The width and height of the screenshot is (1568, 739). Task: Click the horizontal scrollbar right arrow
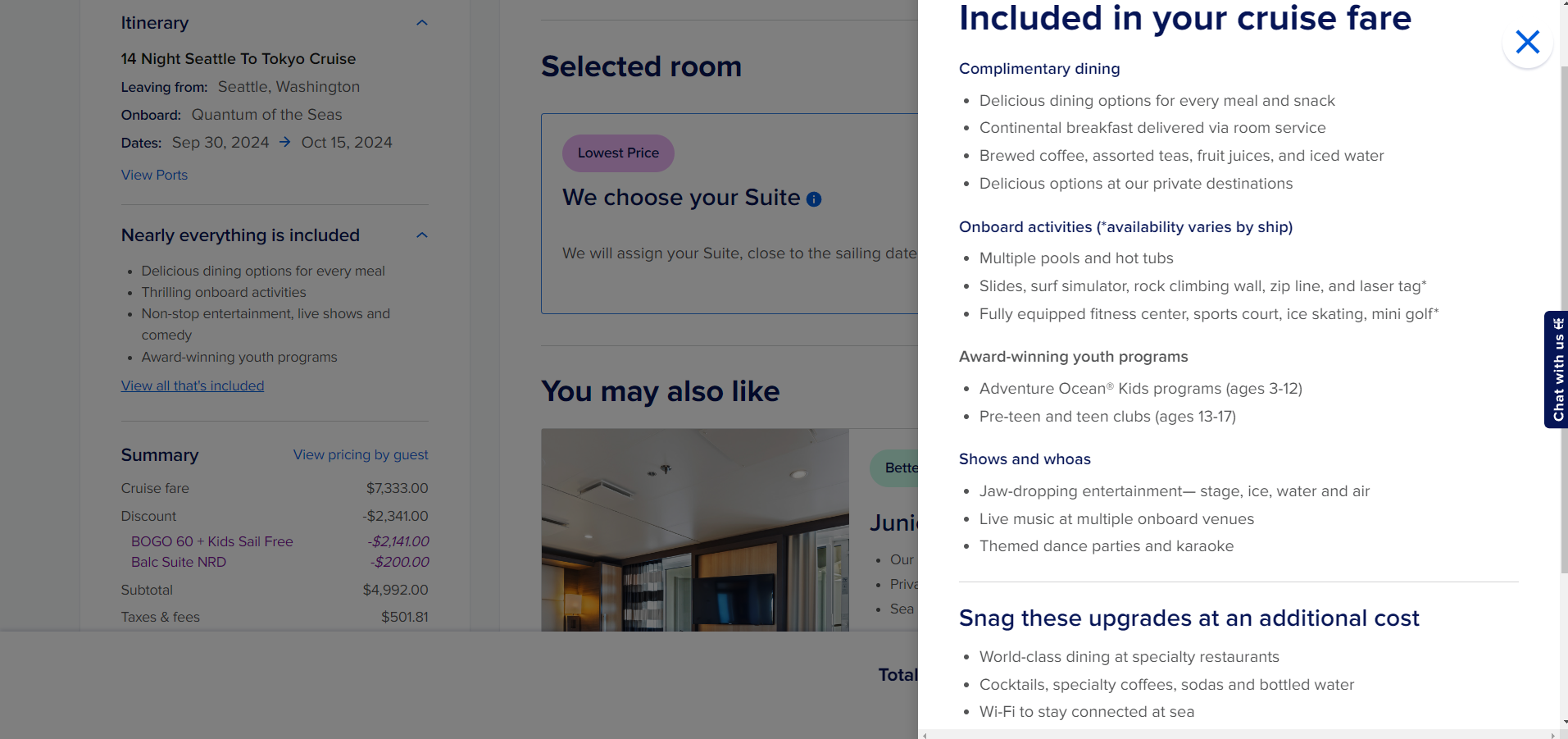pyautogui.click(x=1552, y=735)
